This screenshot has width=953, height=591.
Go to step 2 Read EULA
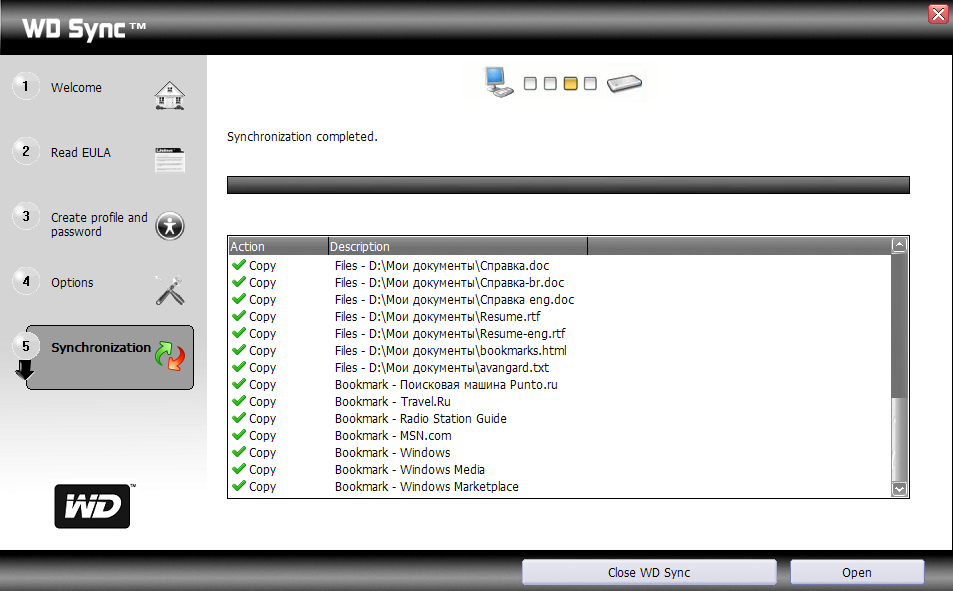click(x=80, y=153)
